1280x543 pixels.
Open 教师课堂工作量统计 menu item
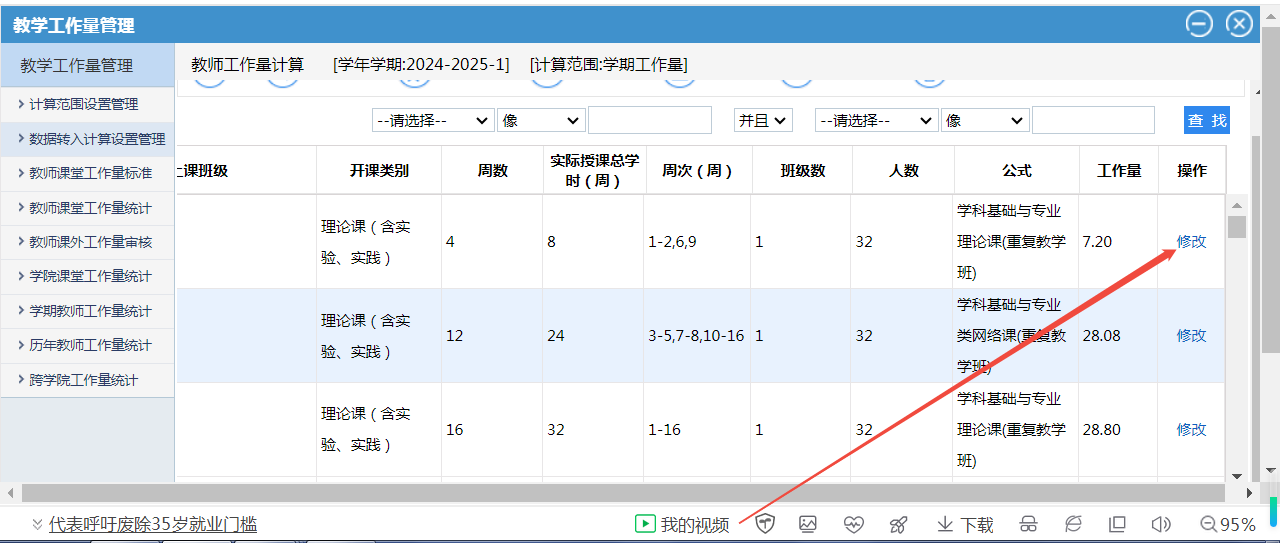coord(90,208)
